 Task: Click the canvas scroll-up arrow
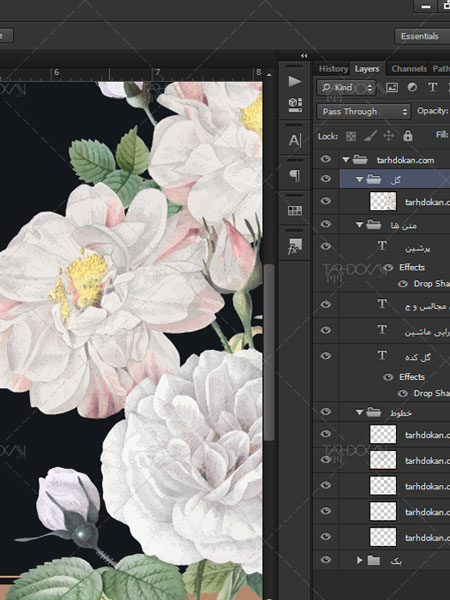click(x=269, y=75)
